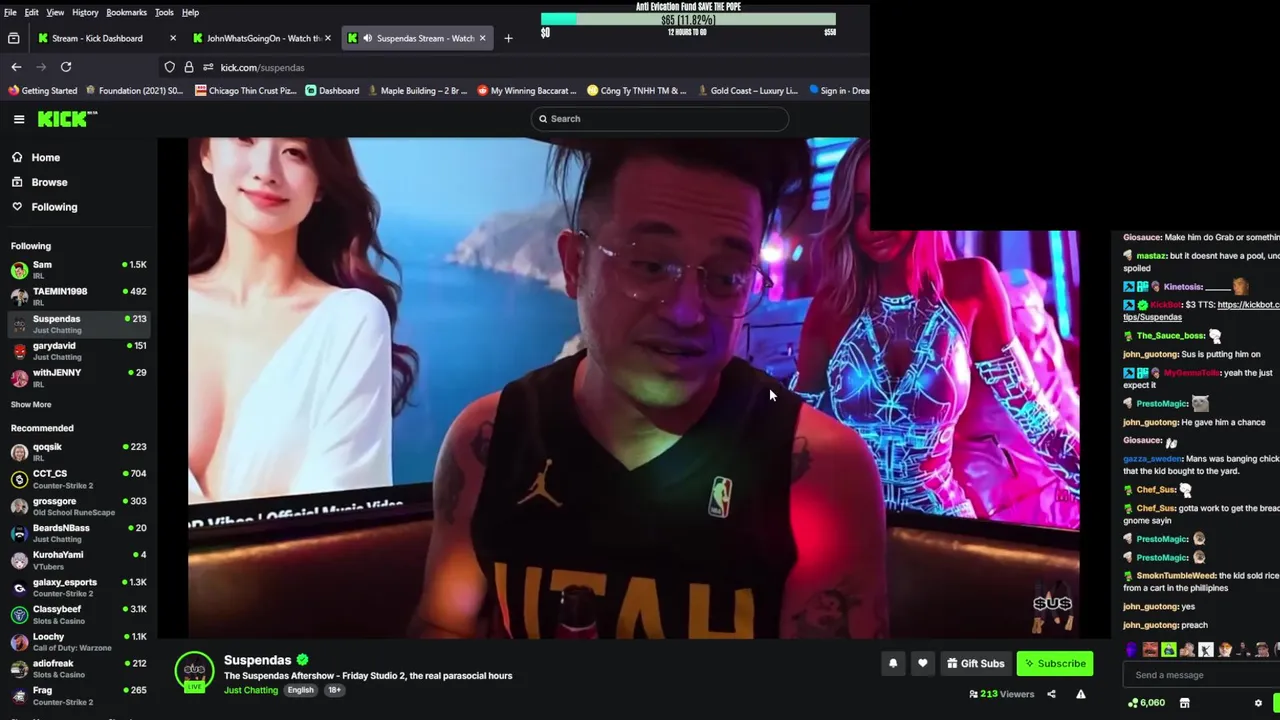Open the Kick hamburger sidebar menu
Image resolution: width=1280 pixels, height=720 pixels.
coord(19,119)
